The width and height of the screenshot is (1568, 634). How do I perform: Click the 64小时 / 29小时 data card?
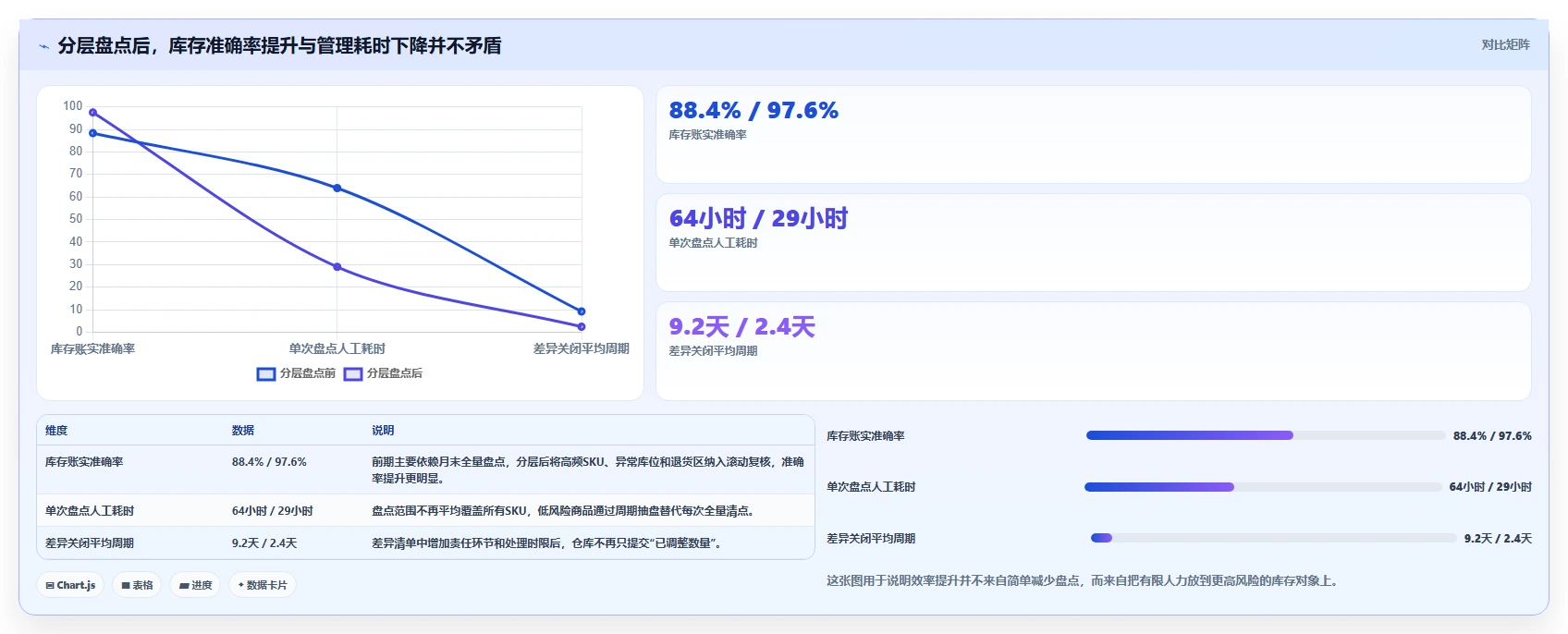(1094, 243)
